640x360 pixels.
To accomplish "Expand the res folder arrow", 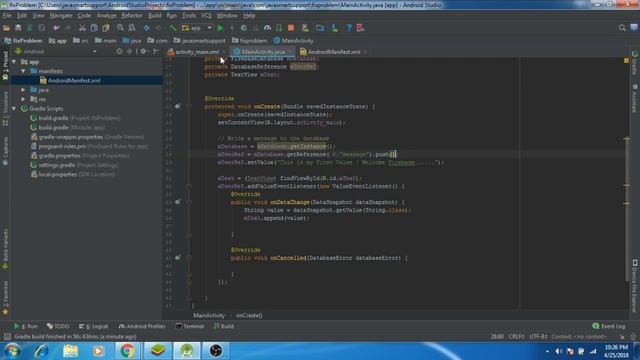I will point(23,99).
